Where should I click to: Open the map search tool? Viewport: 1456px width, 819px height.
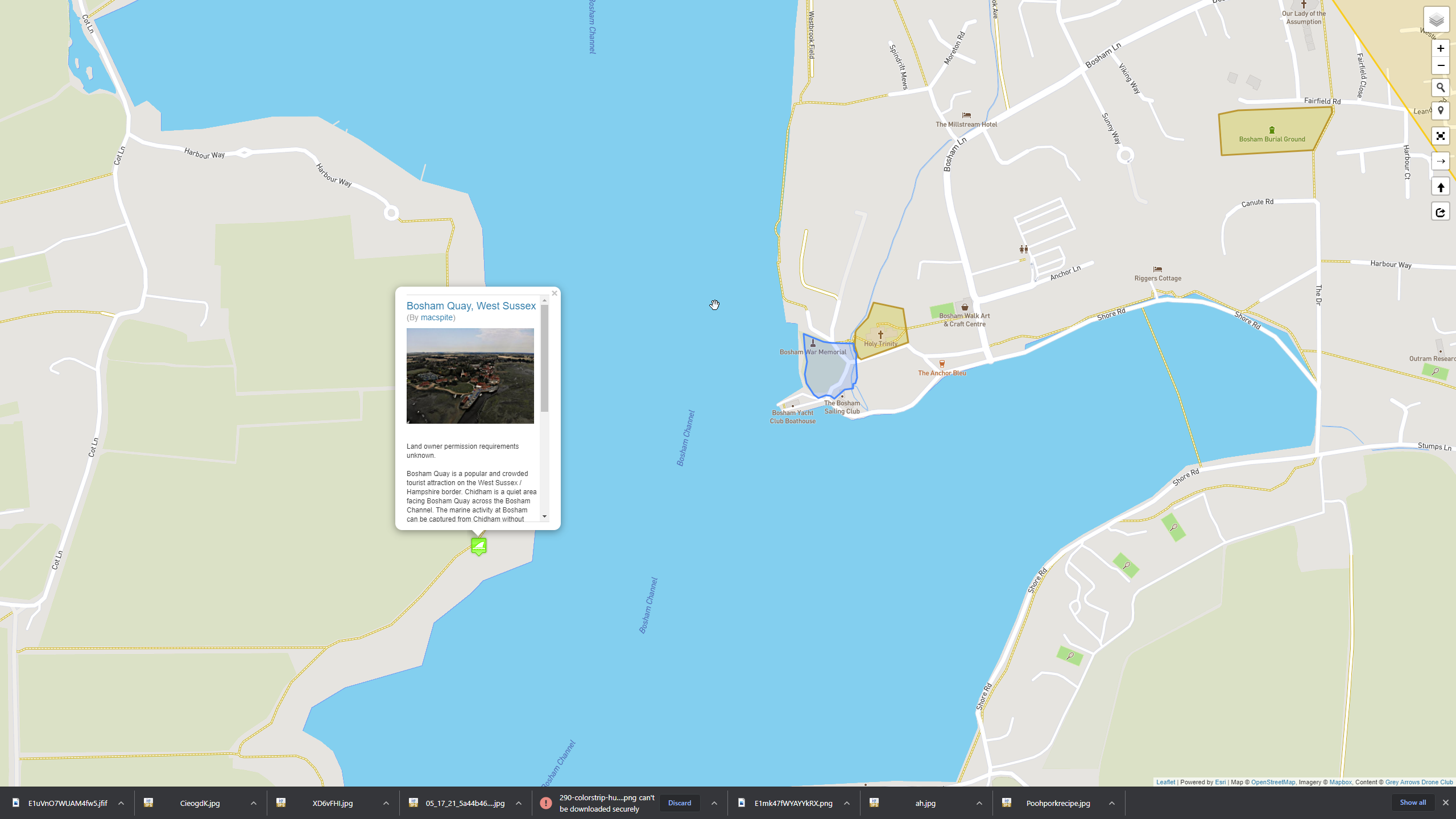pyautogui.click(x=1440, y=88)
